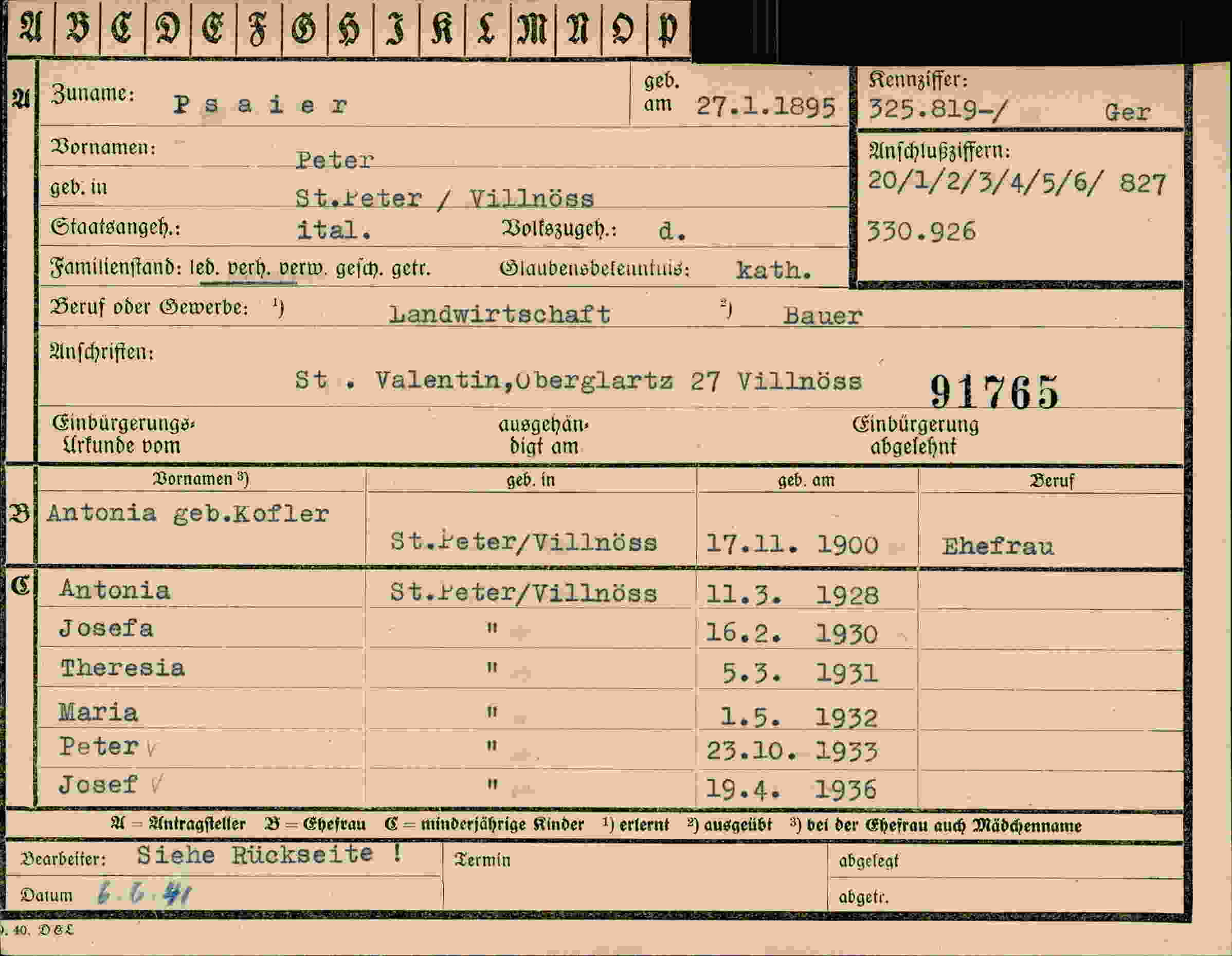Select the letter M index tab
Viewport: 1232px width, 956px height.
tap(533, 28)
